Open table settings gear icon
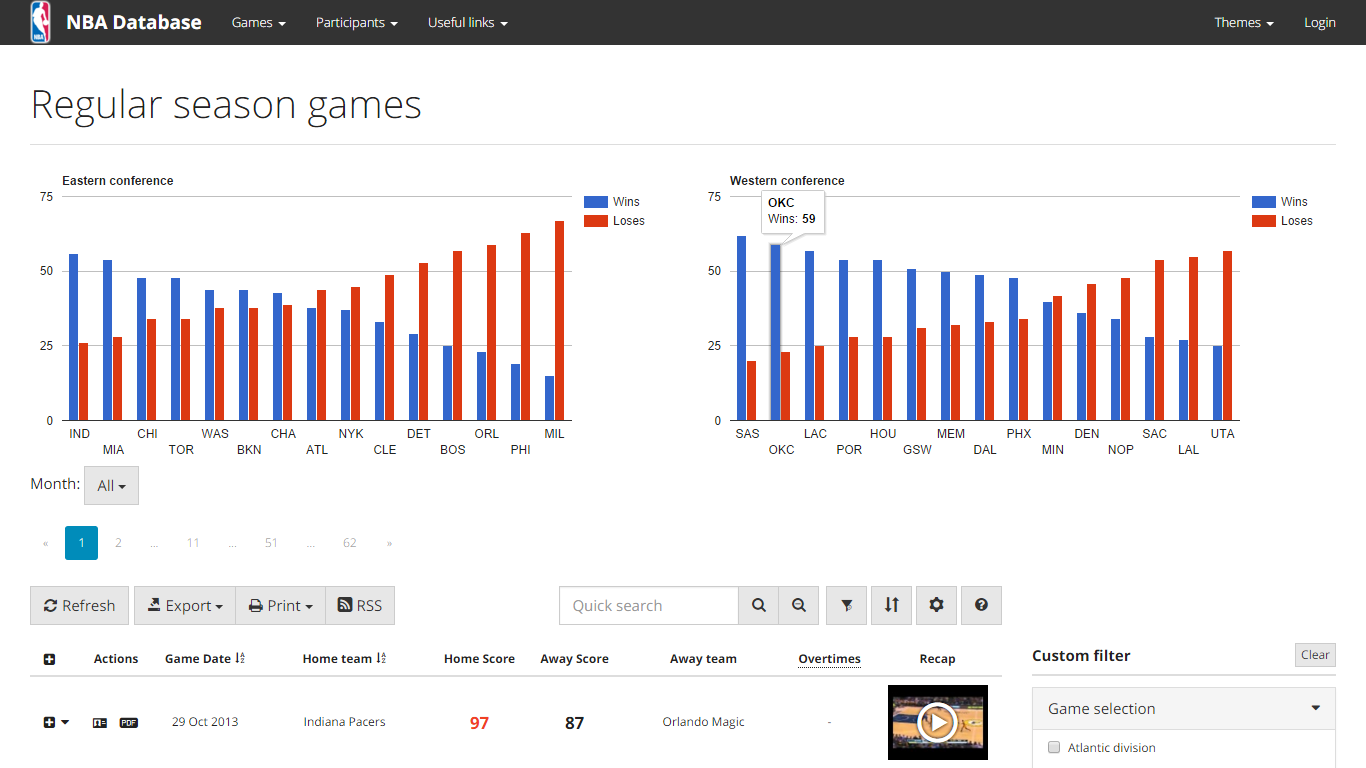Screen dimensions: 1366x768 point(936,605)
